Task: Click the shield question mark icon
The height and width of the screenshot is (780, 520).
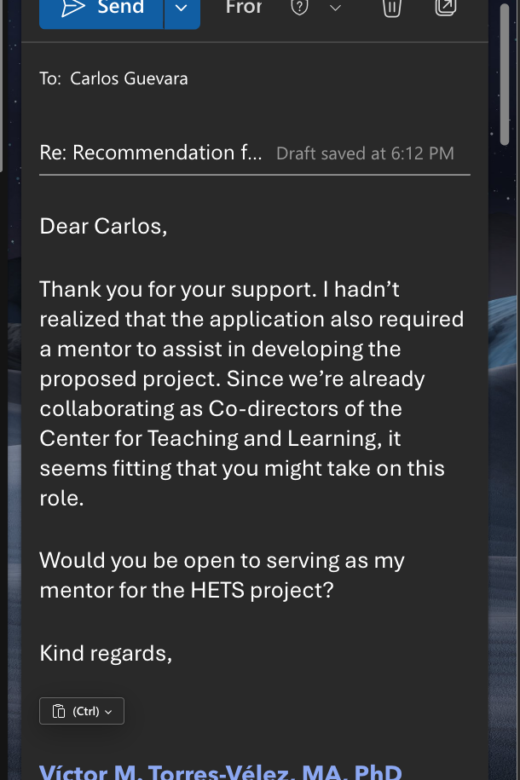Action: 300,7
